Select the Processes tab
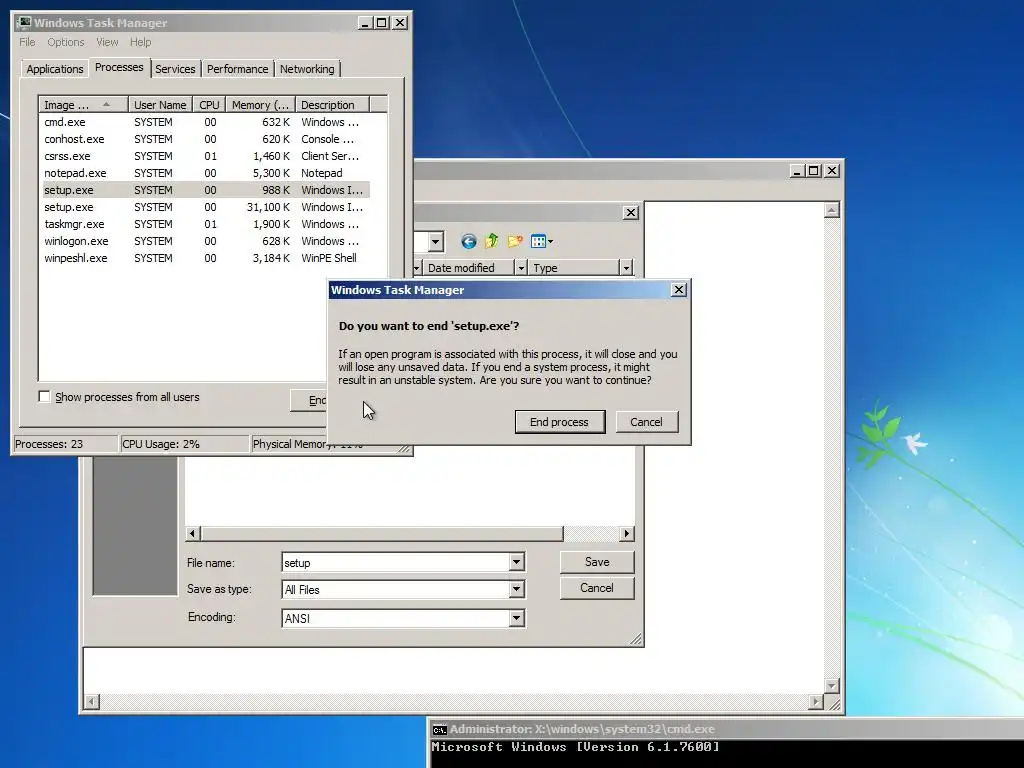 coord(119,67)
